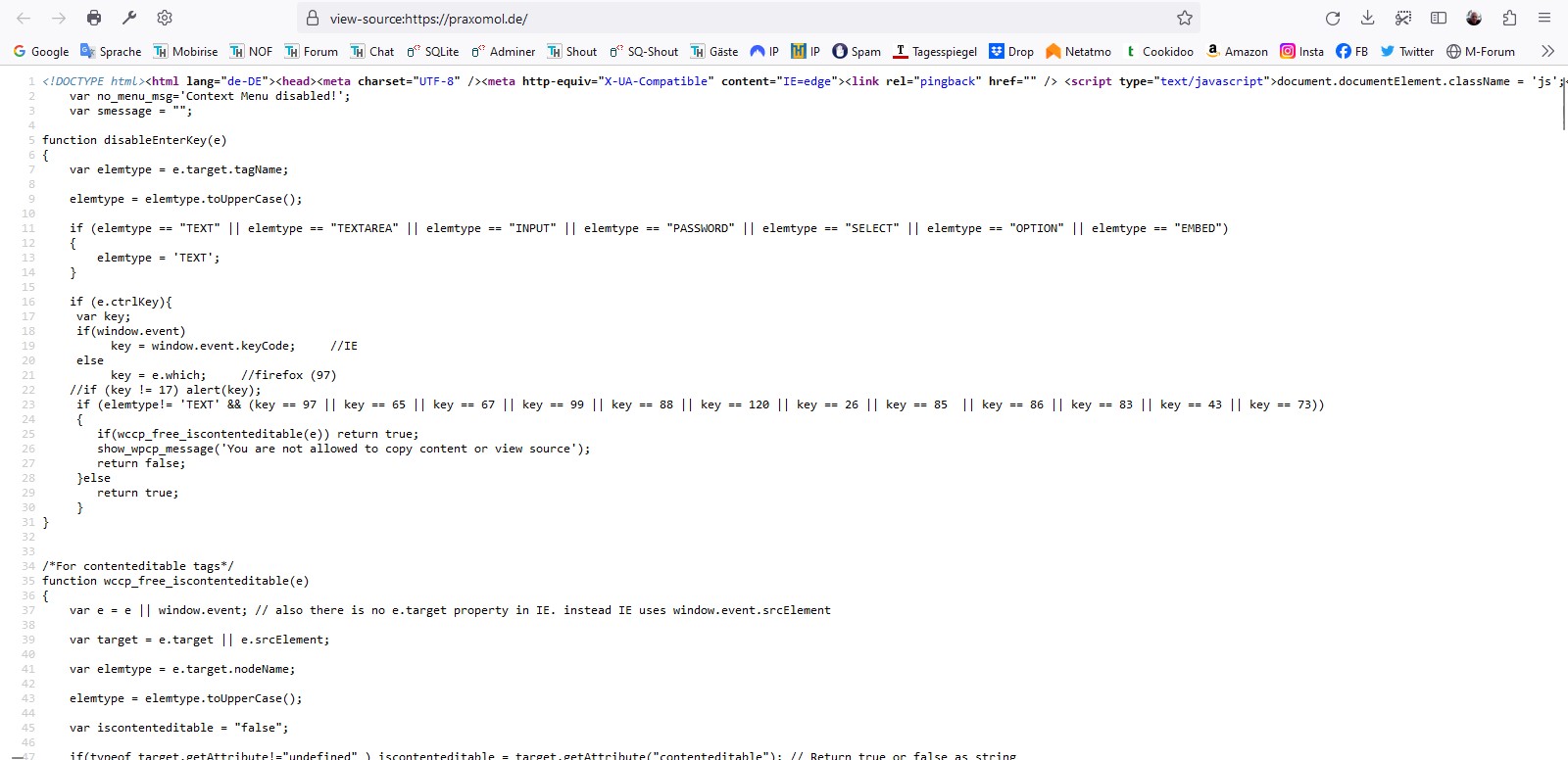The height and width of the screenshot is (760, 1568).
Task: Click the comment "/*For contenteditable tags*/"
Action: click(138, 566)
